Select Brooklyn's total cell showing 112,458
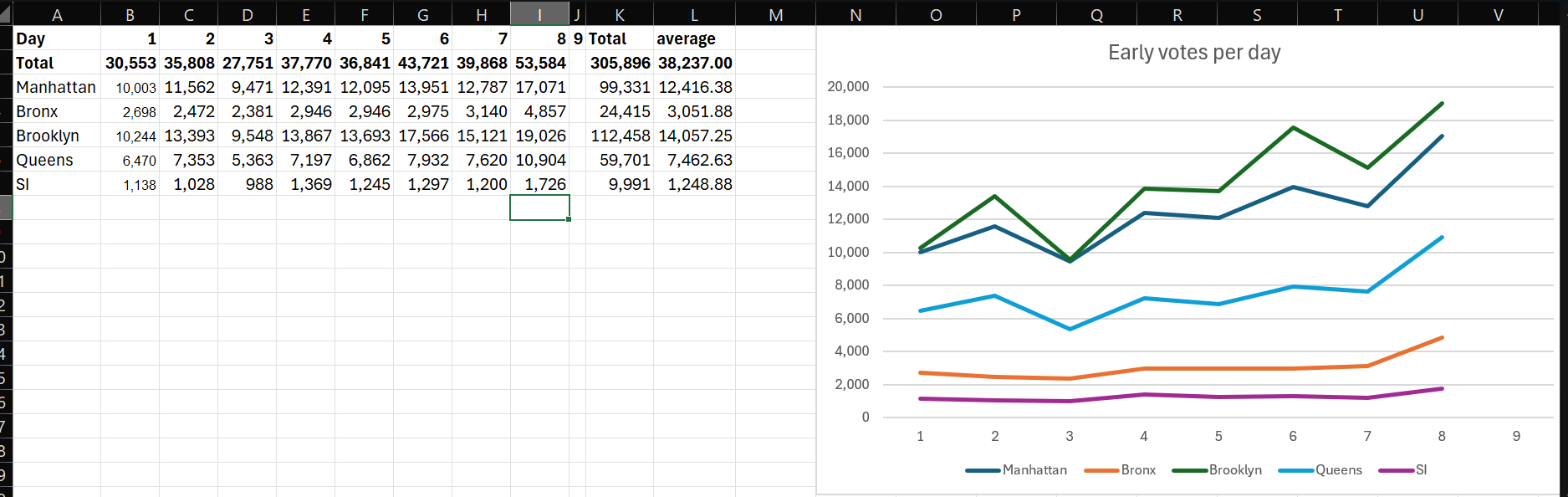1568x497 pixels. 620,136
